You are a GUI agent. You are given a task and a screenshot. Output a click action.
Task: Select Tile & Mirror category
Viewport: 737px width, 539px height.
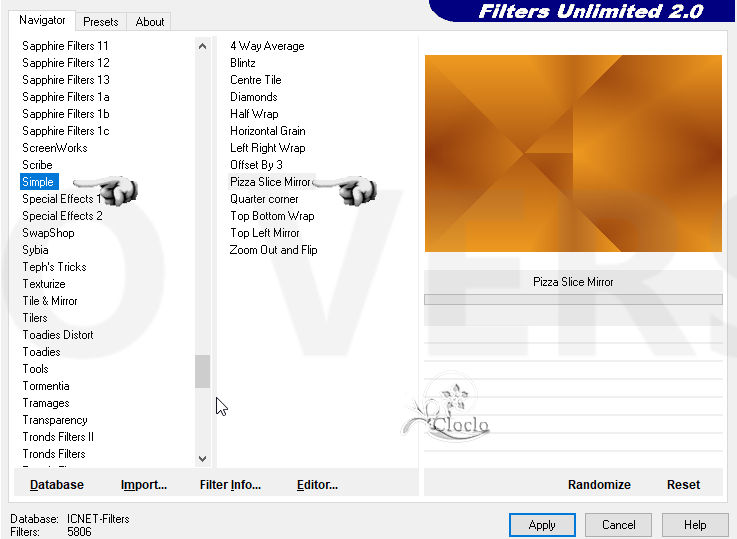(50, 301)
